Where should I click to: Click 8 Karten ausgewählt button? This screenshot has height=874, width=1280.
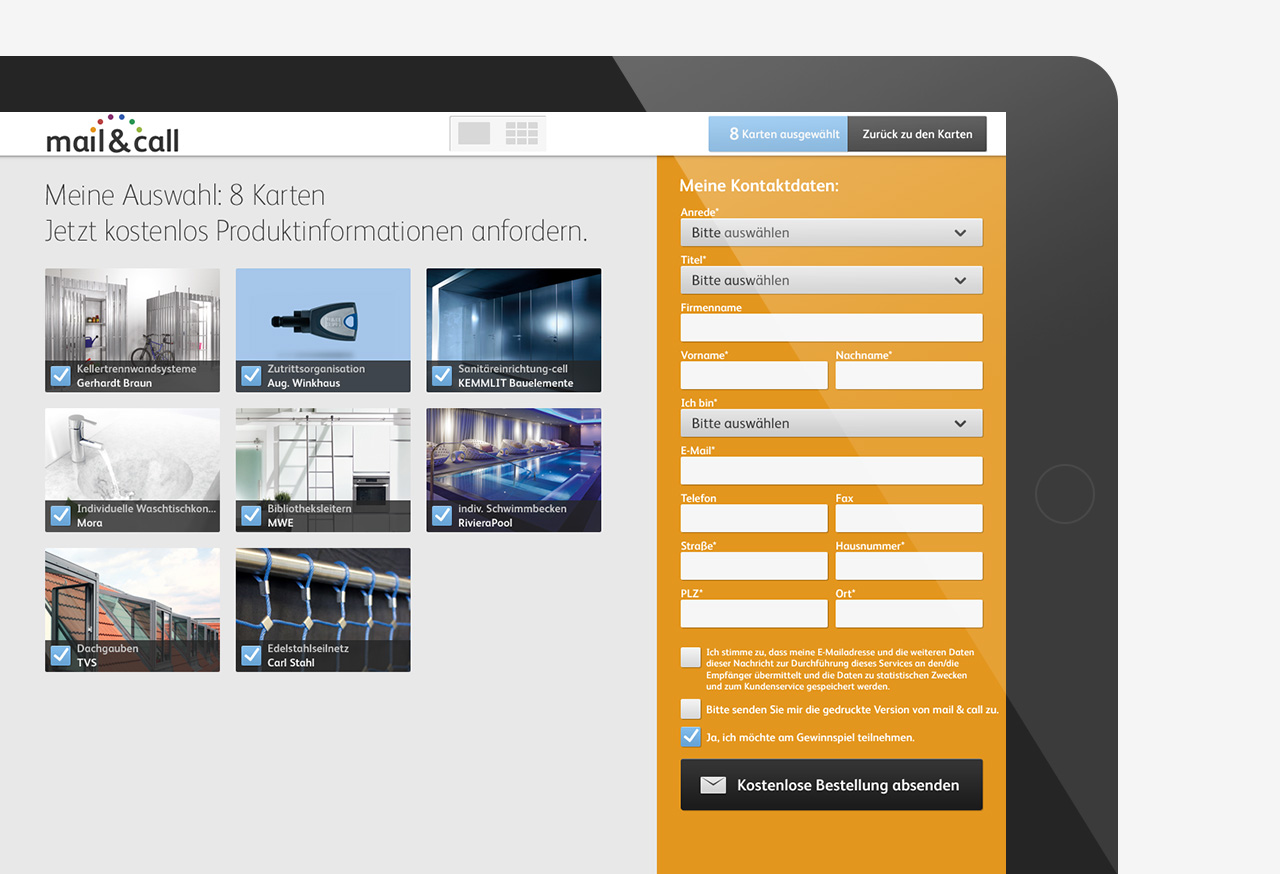coord(778,134)
